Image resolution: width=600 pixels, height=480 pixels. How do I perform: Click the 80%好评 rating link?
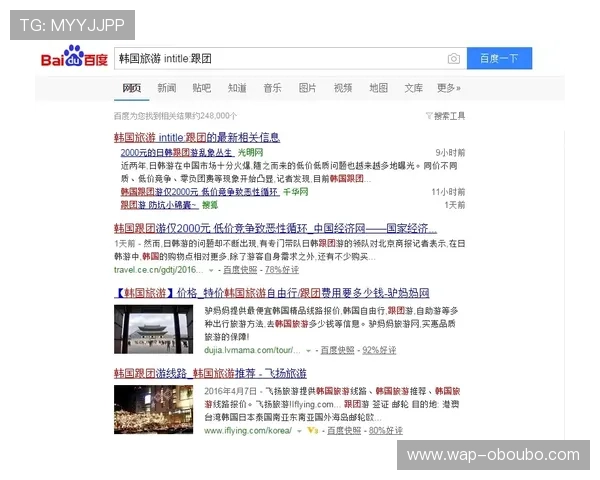tap(386, 431)
